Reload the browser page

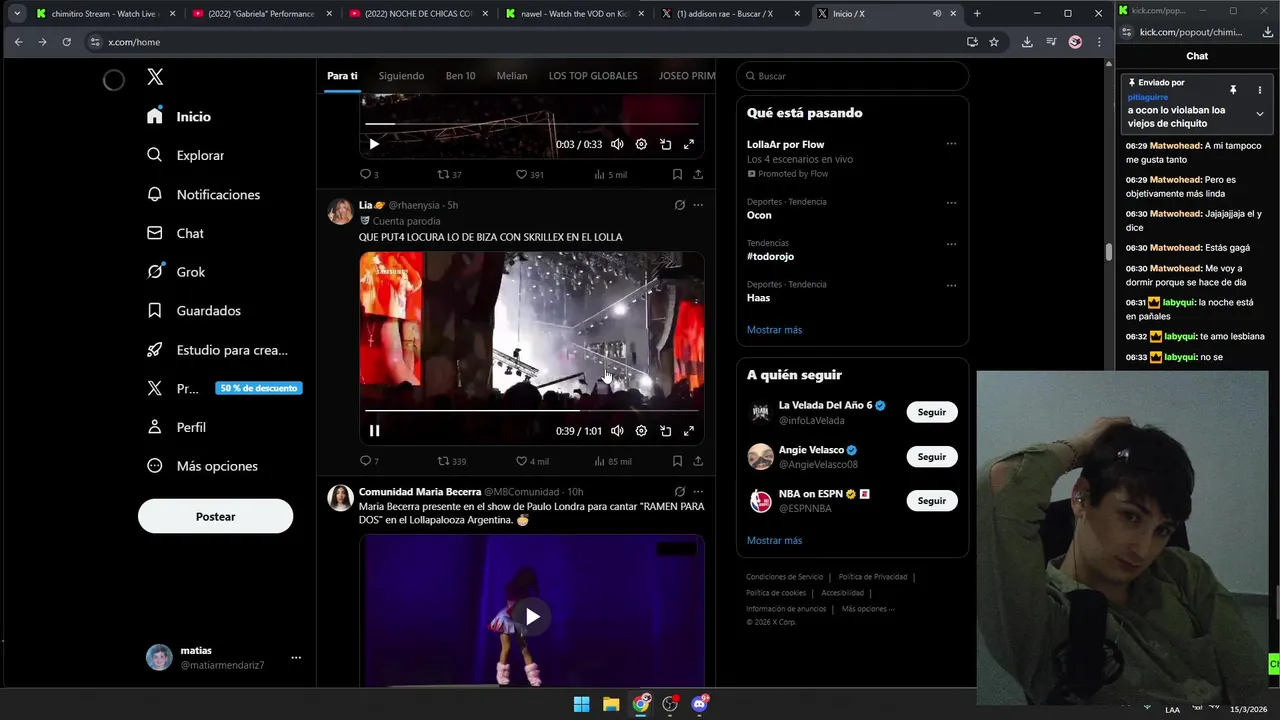tap(66, 42)
